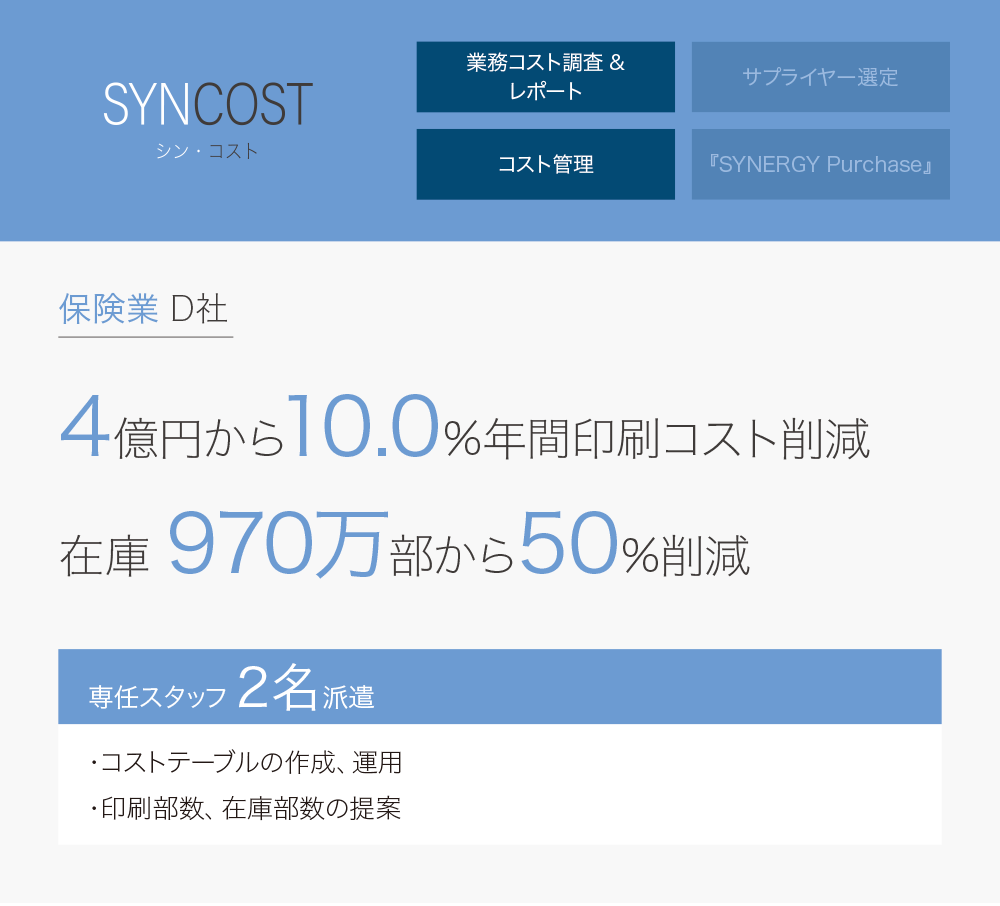Viewport: 1000px width, 906px height.
Task: Click the SYNCOST logo
Action: [x=208, y=105]
